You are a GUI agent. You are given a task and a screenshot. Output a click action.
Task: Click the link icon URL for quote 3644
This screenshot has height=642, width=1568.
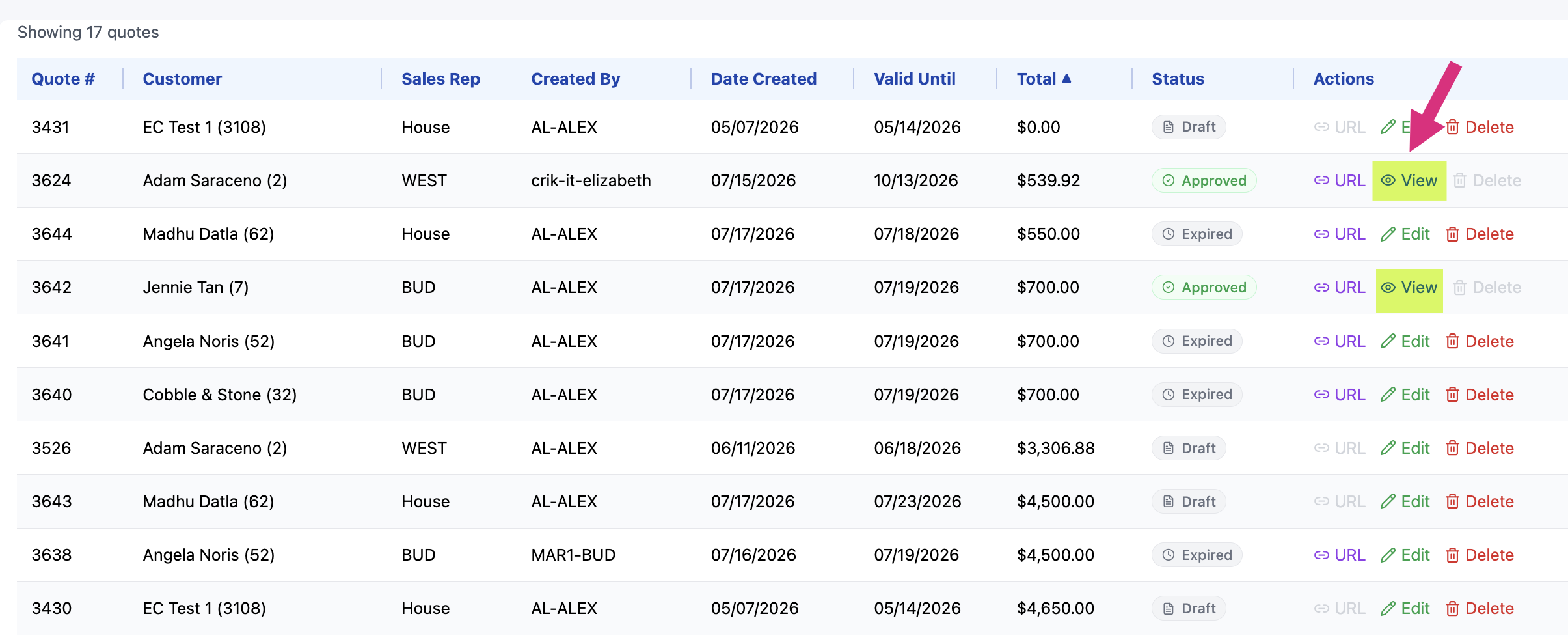click(1339, 234)
